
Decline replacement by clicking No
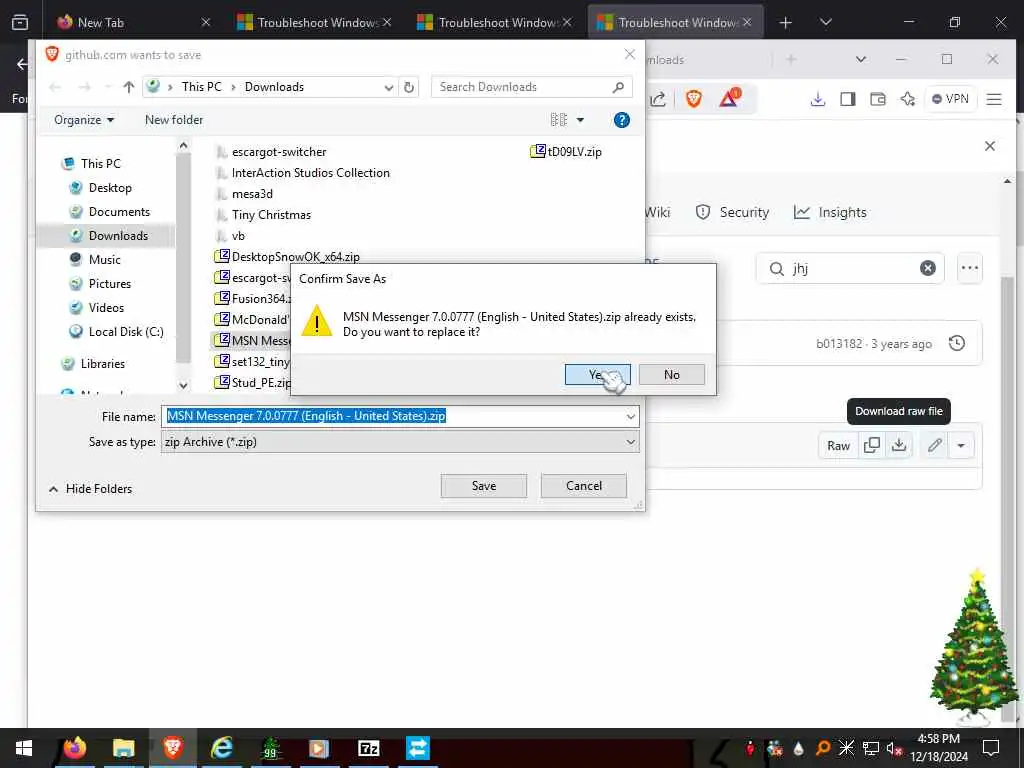tap(671, 374)
